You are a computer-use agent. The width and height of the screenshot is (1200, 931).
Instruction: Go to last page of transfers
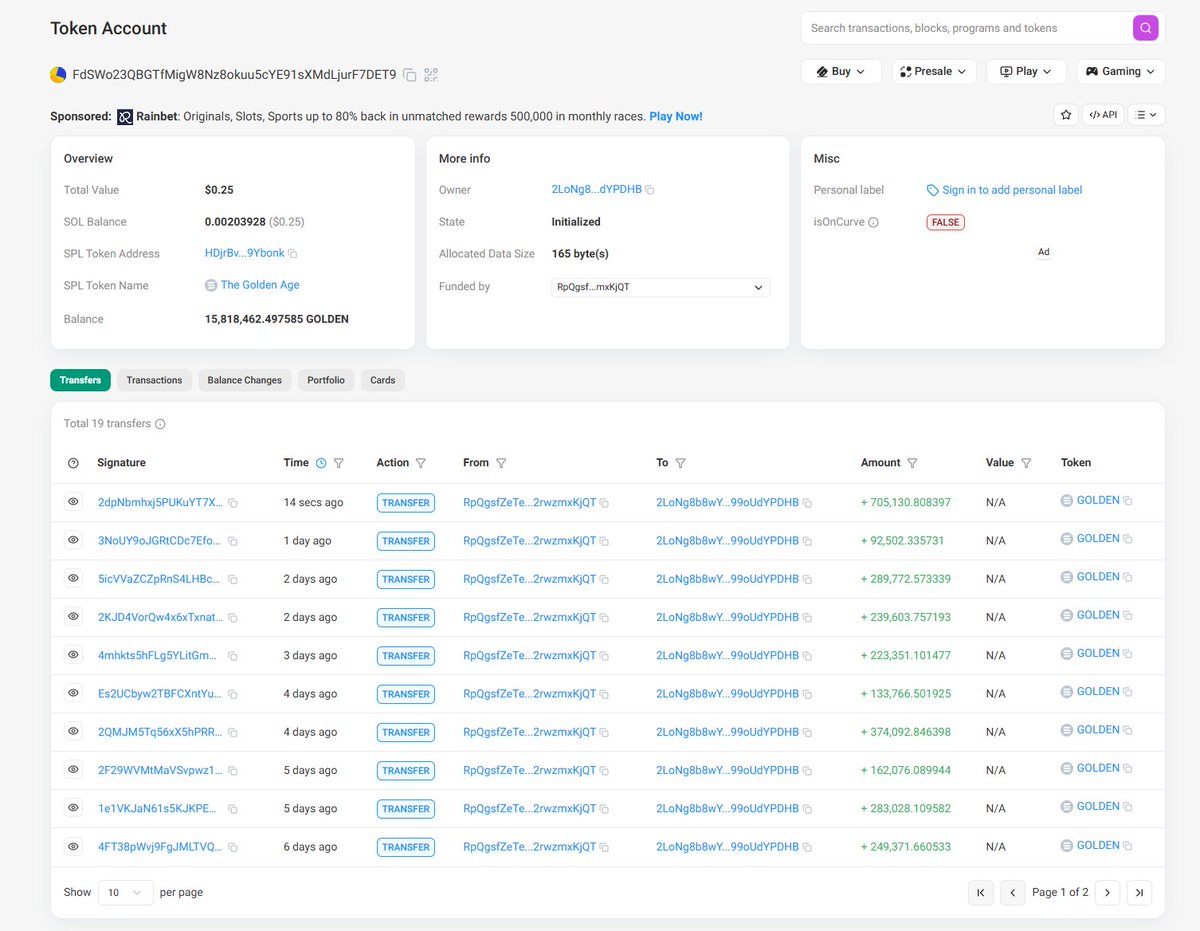(x=1139, y=893)
